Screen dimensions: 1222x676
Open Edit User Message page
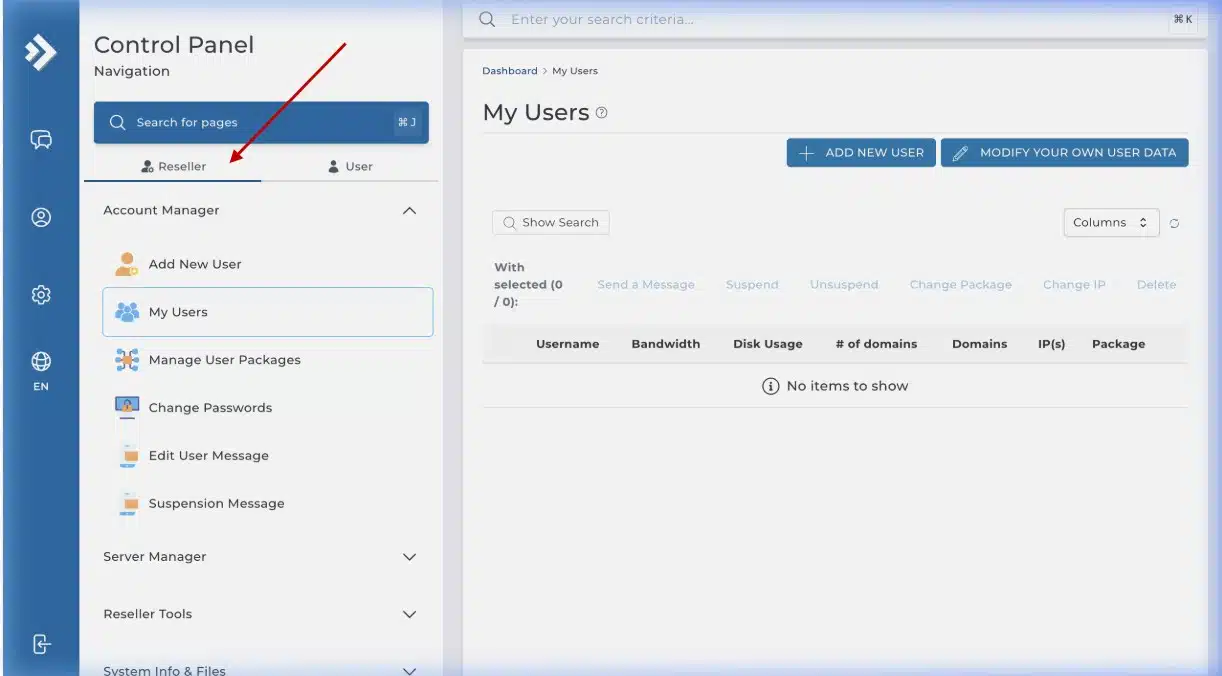click(268, 456)
